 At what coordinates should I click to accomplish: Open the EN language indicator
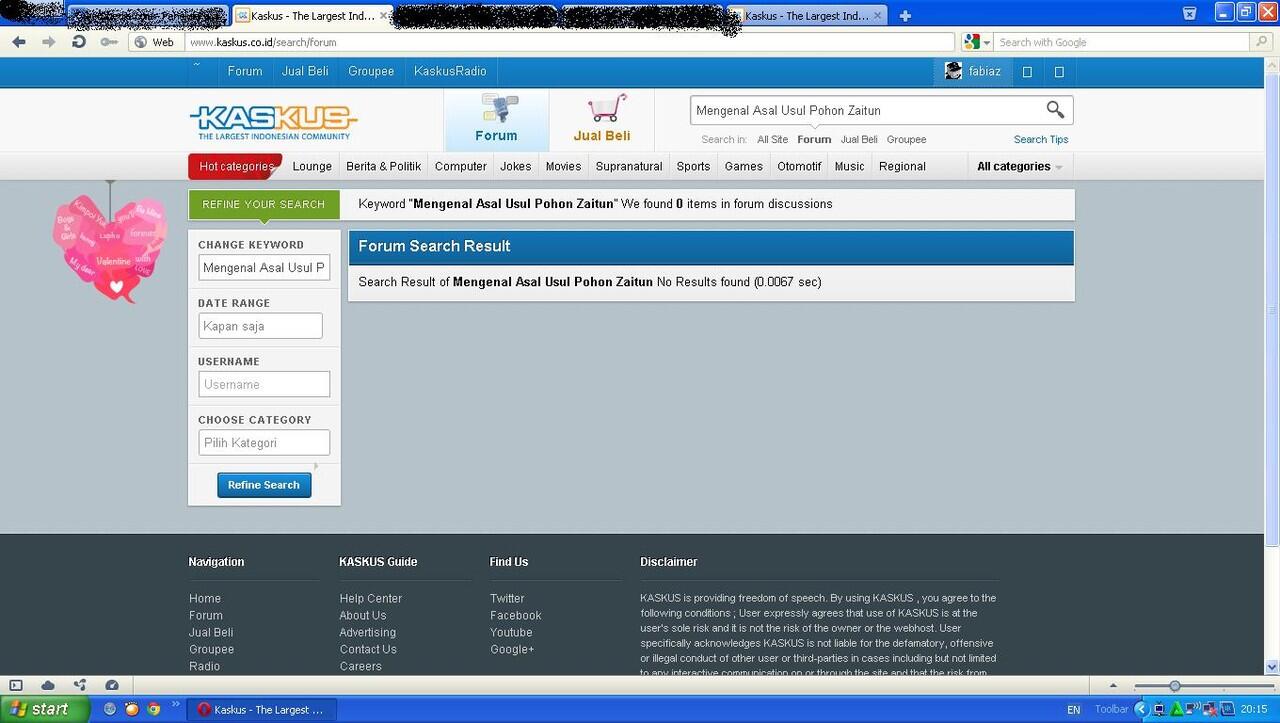tap(1074, 709)
